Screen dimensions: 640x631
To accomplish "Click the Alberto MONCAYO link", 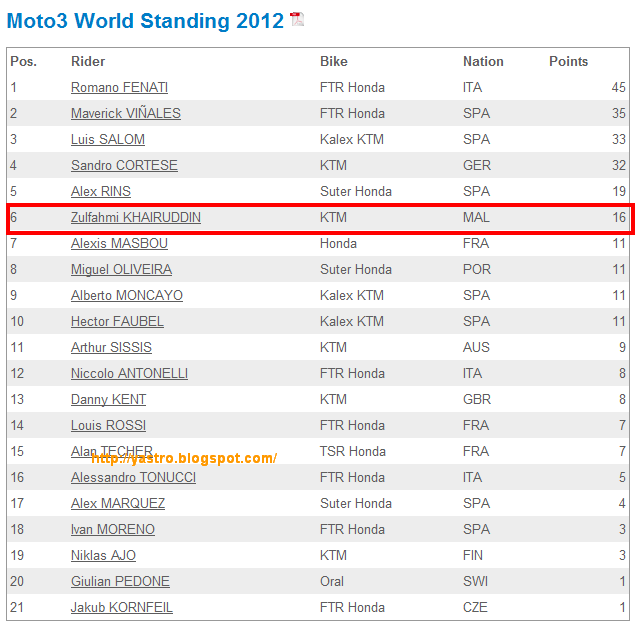I will (x=127, y=295).
